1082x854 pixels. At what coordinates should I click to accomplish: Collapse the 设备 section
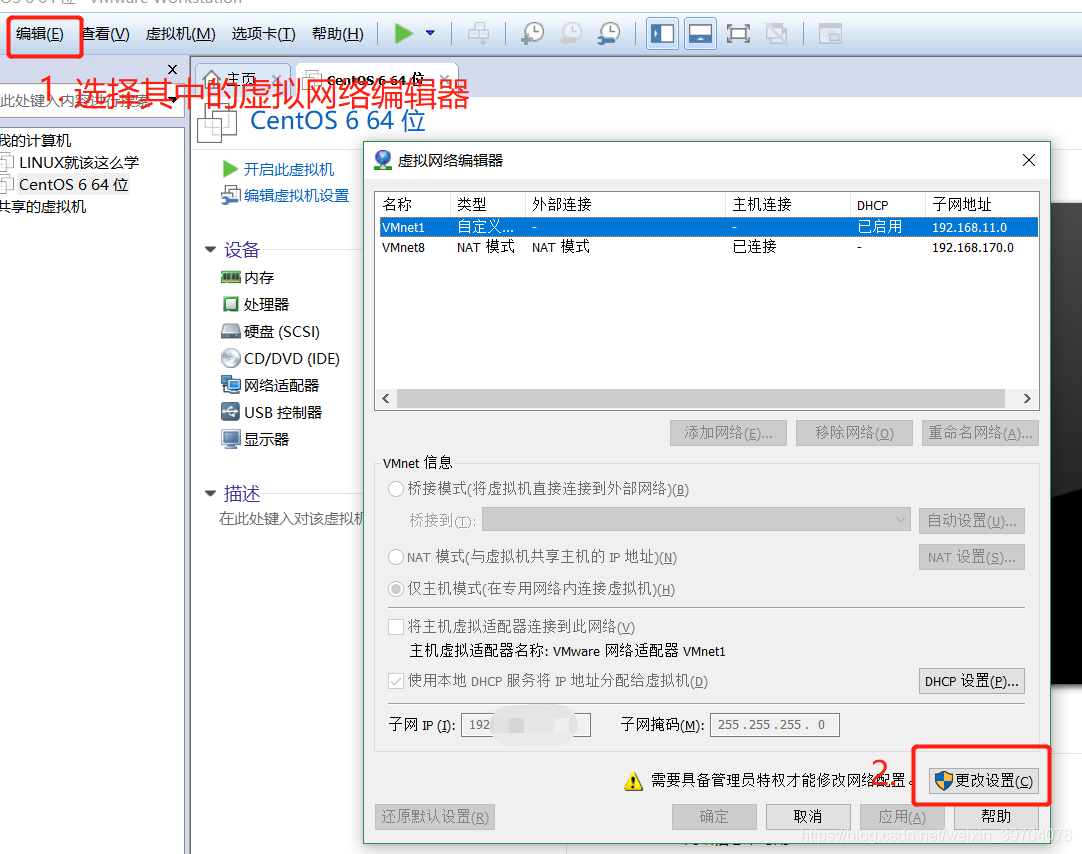tap(210, 250)
